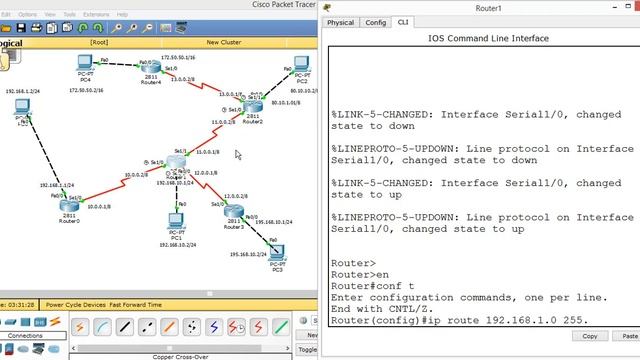Print the network topology
The height and width of the screenshot is (360, 640).
(x=36, y=28)
